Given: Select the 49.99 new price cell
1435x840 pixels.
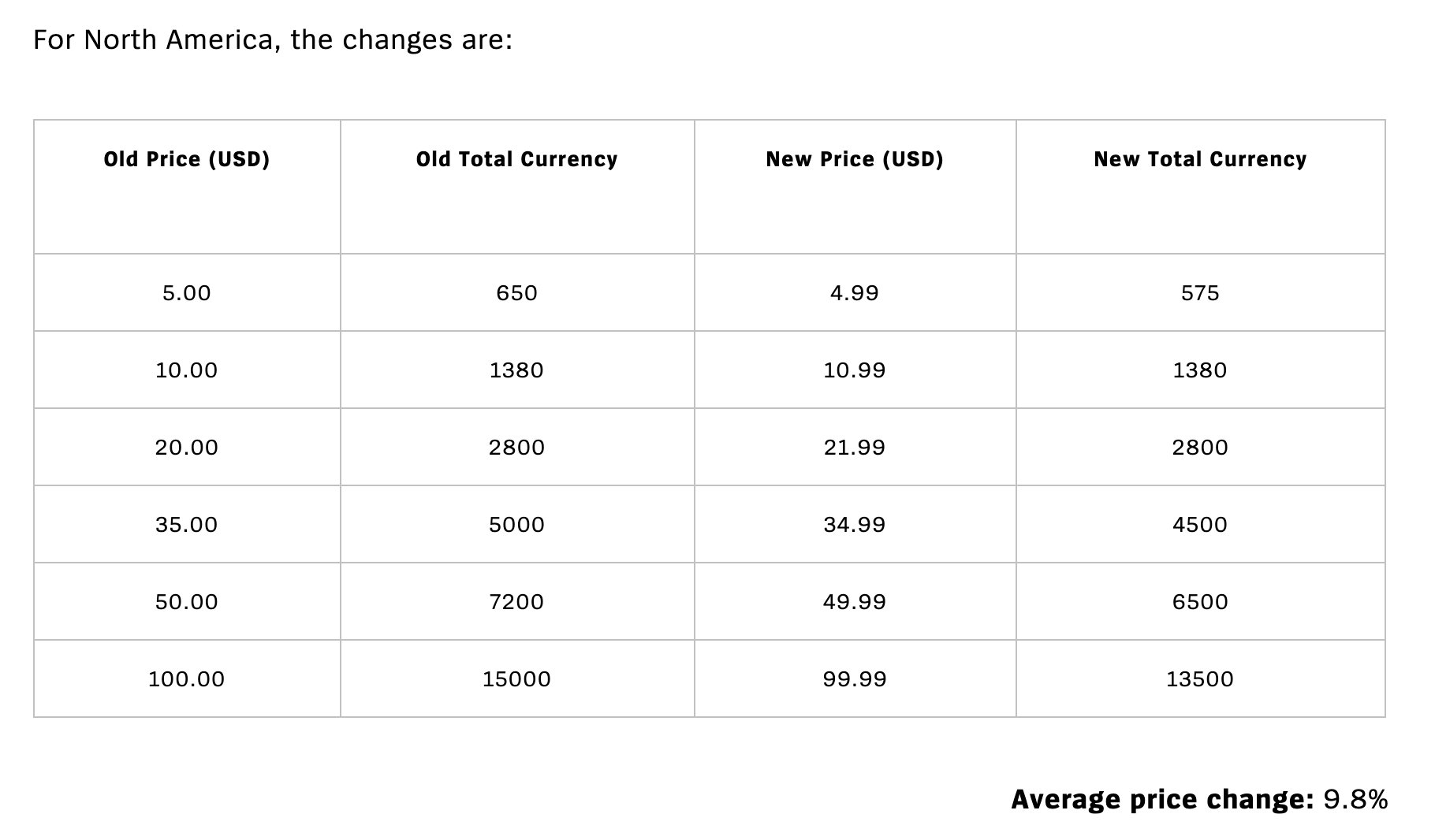Looking at the screenshot, I should click(x=855, y=602).
